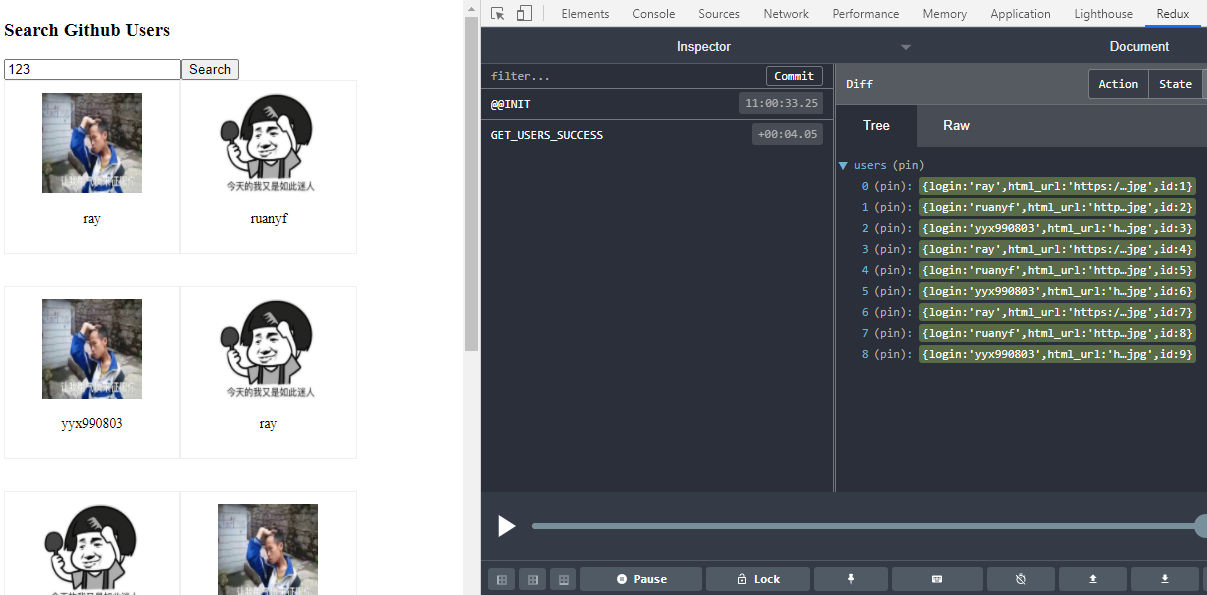The width and height of the screenshot is (1207, 595).
Task: Focus the filter... actions input
Action: coord(624,76)
